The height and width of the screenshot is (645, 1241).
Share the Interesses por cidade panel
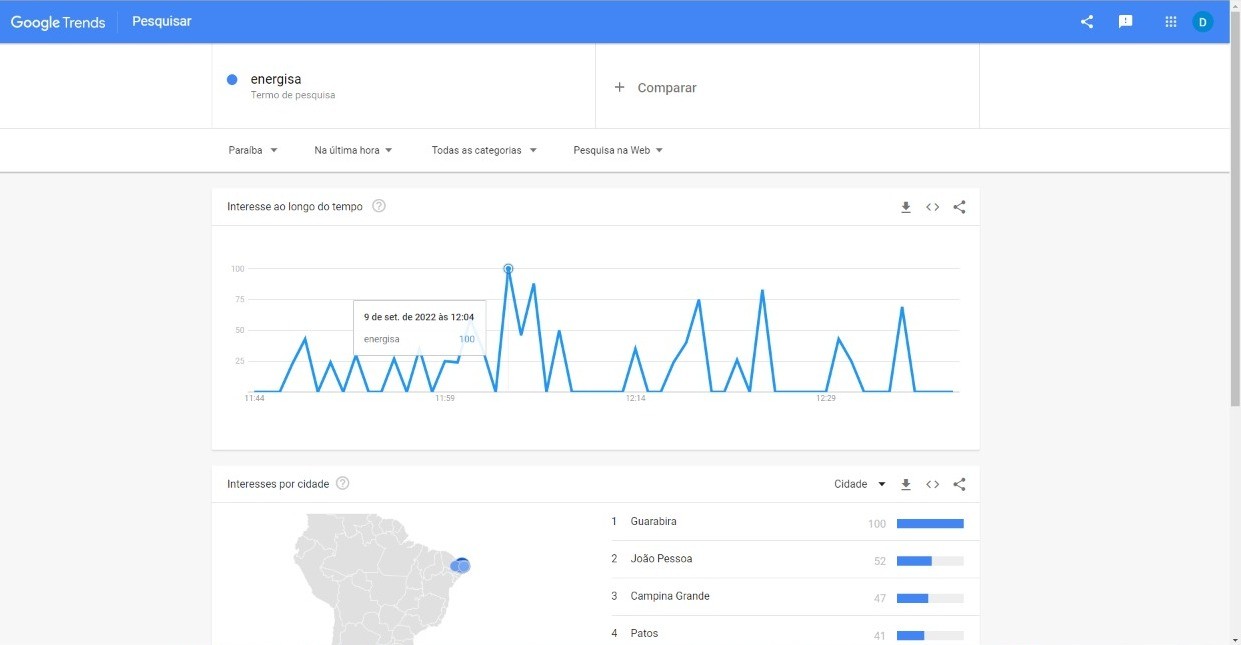click(x=959, y=484)
